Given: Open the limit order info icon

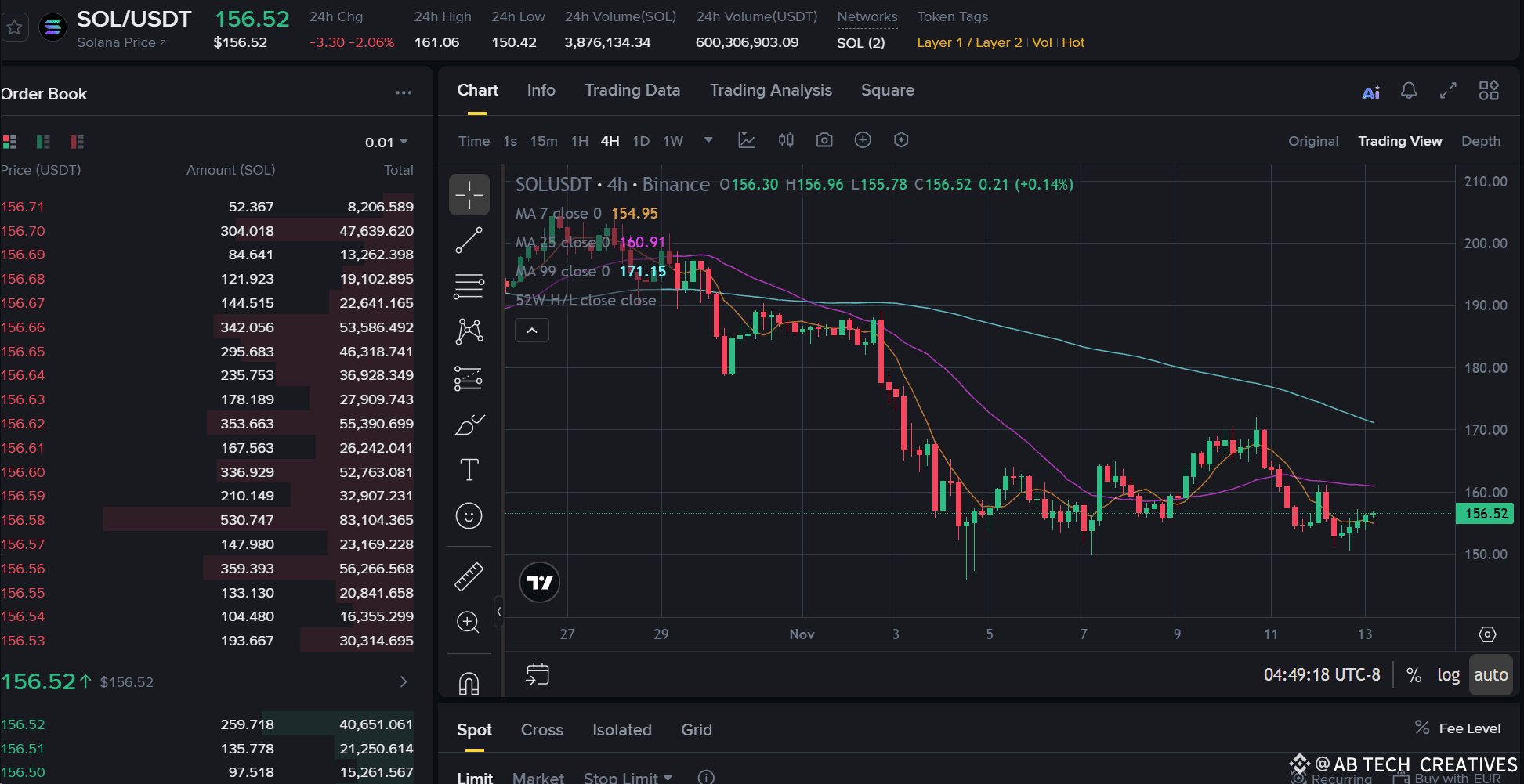Looking at the screenshot, I should click(x=706, y=778).
